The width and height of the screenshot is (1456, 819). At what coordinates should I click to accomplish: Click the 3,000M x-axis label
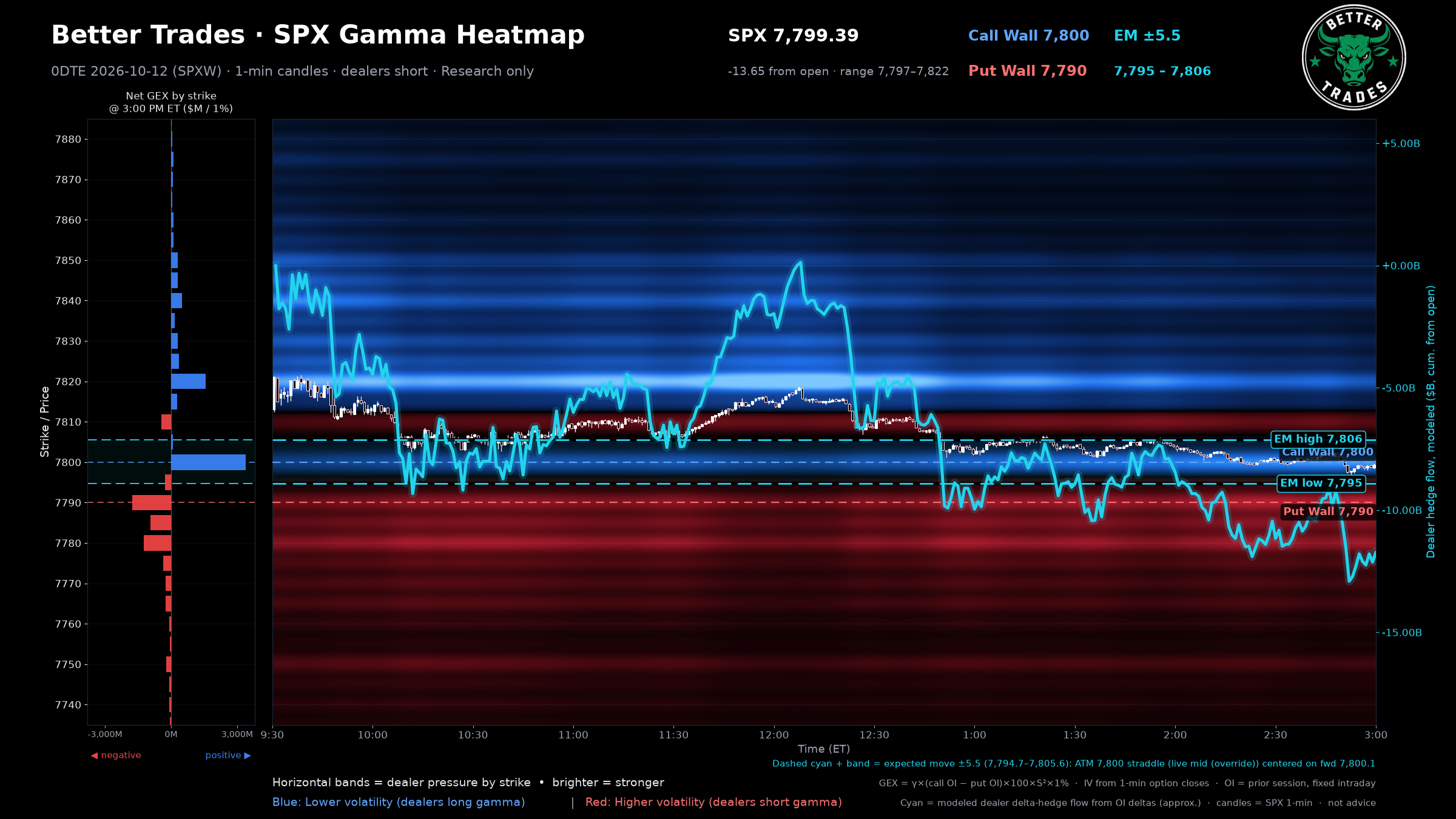pos(237,735)
